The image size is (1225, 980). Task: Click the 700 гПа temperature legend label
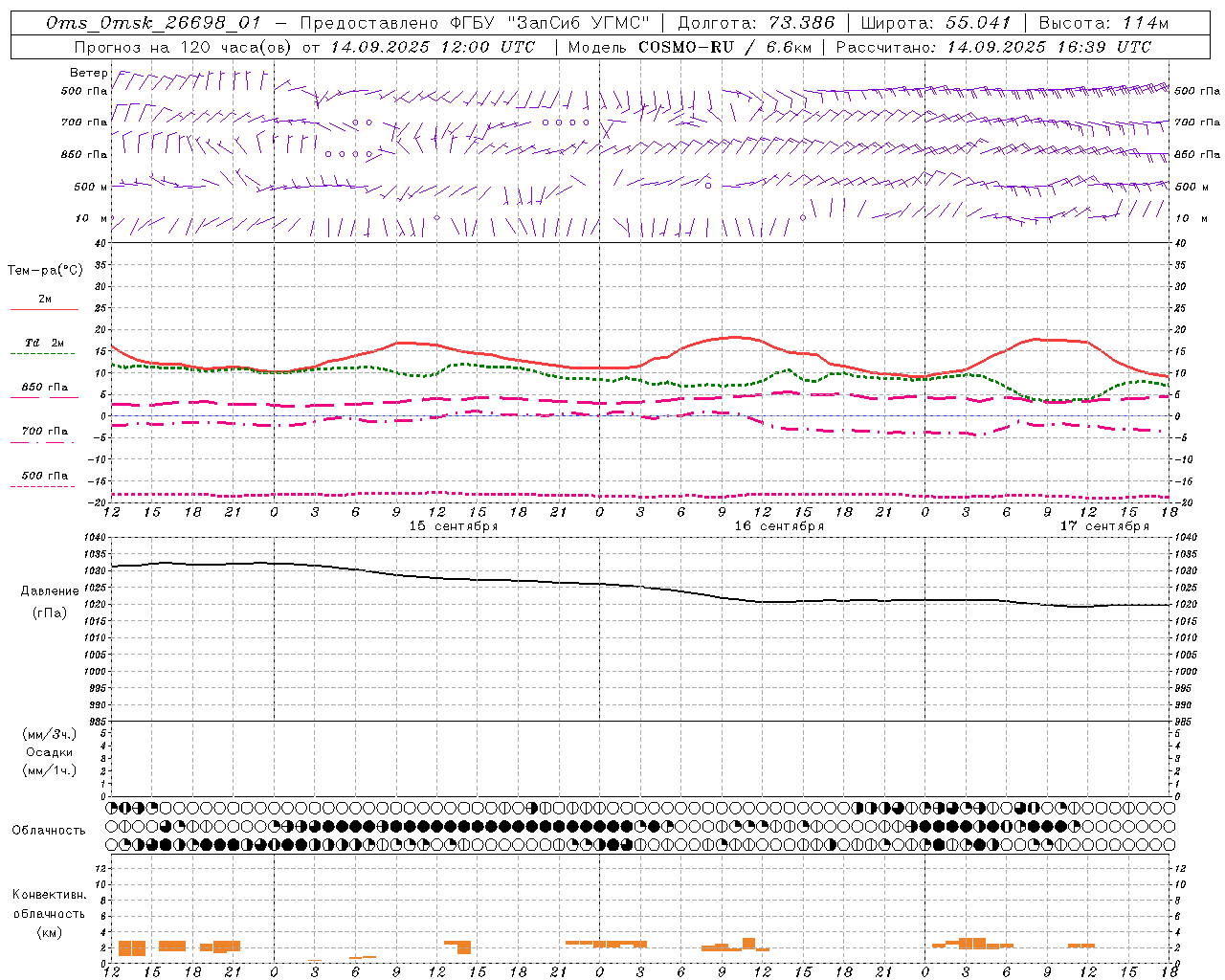click(x=44, y=431)
